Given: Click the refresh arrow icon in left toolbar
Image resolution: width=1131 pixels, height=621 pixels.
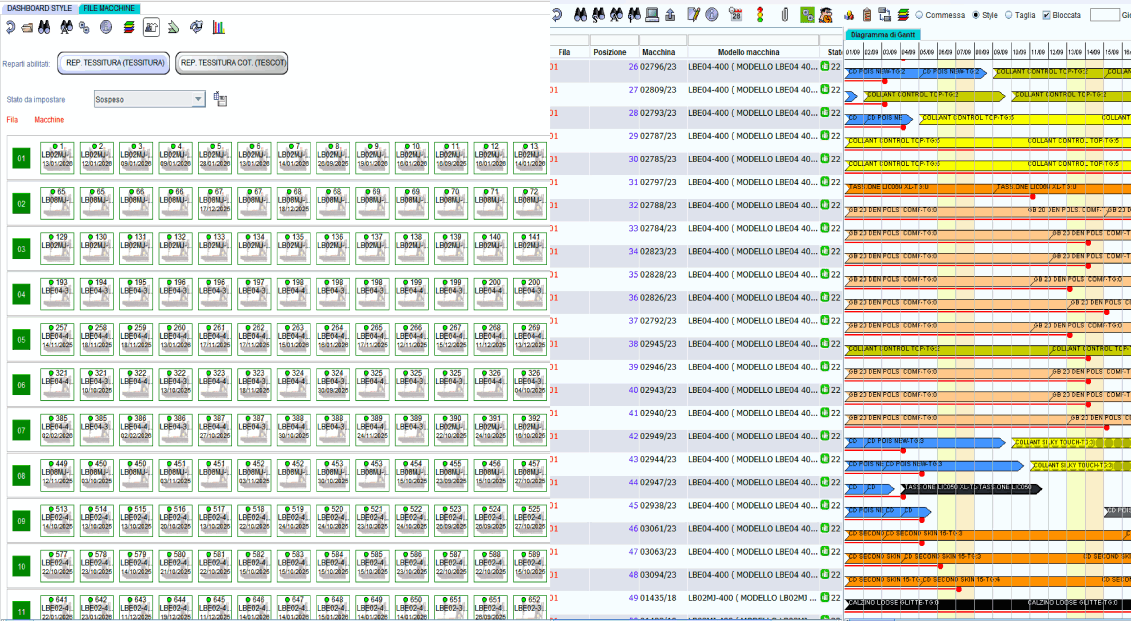Looking at the screenshot, I should (x=10, y=27).
